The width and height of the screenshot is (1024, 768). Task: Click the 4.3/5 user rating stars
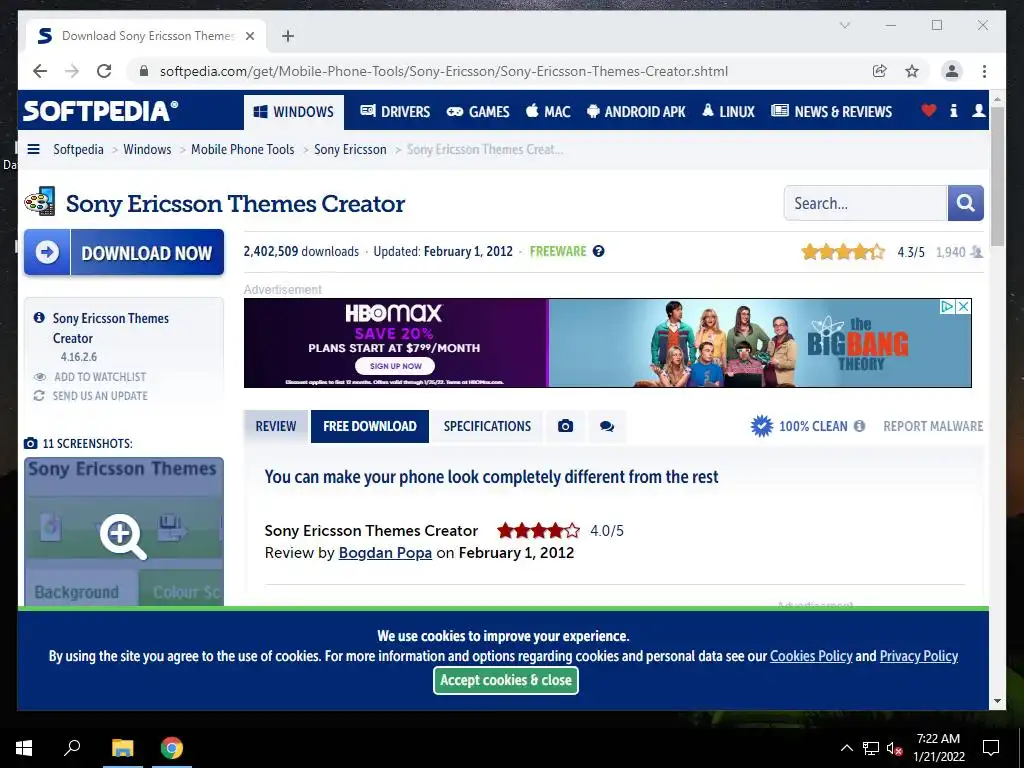click(x=843, y=252)
